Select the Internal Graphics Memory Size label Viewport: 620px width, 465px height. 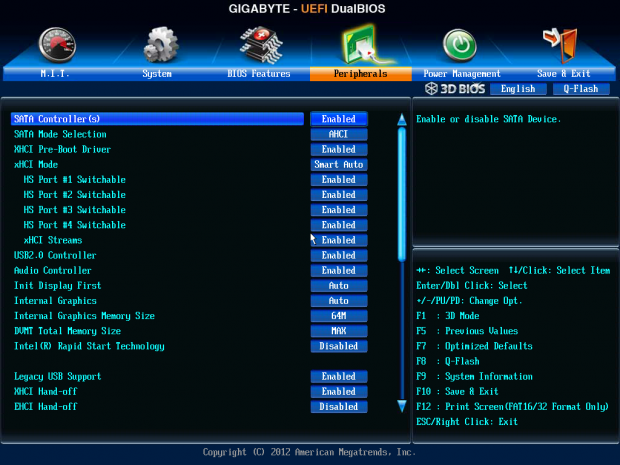pos(84,316)
